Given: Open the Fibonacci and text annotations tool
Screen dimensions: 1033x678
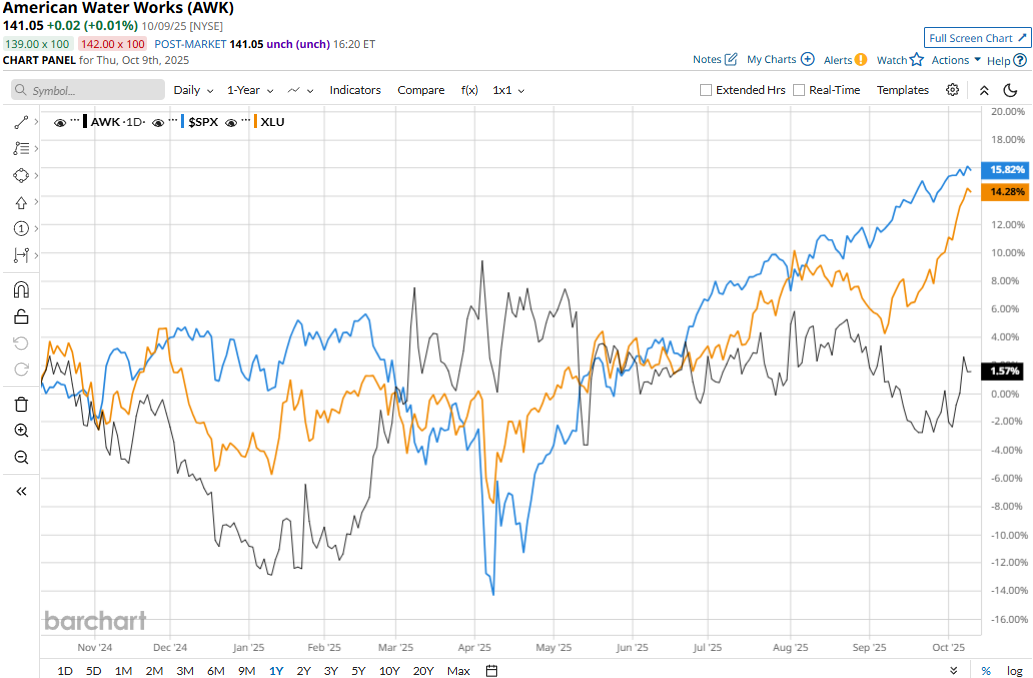Looking at the screenshot, I should (21, 149).
